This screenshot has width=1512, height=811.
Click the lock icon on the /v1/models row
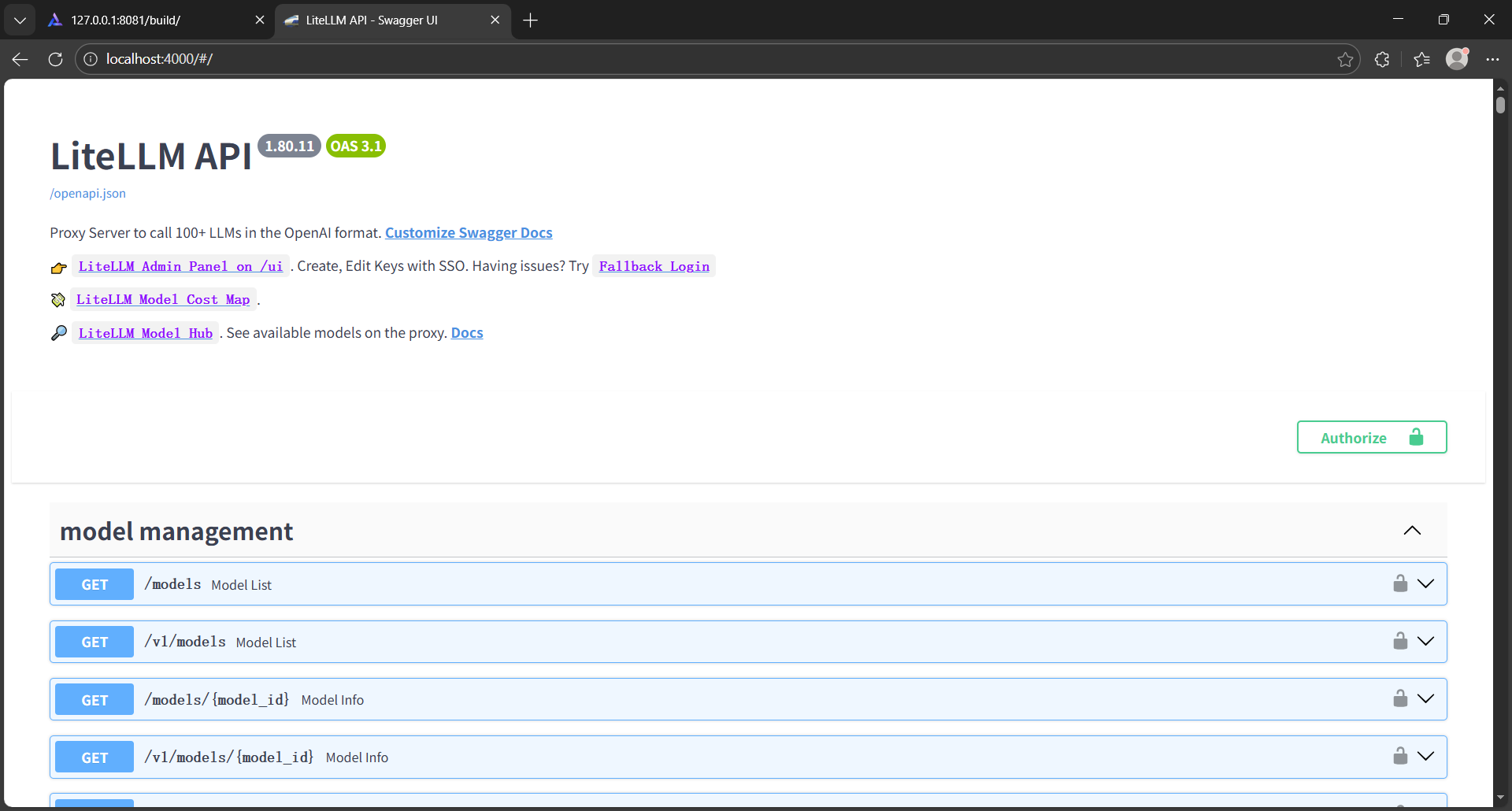click(1400, 640)
